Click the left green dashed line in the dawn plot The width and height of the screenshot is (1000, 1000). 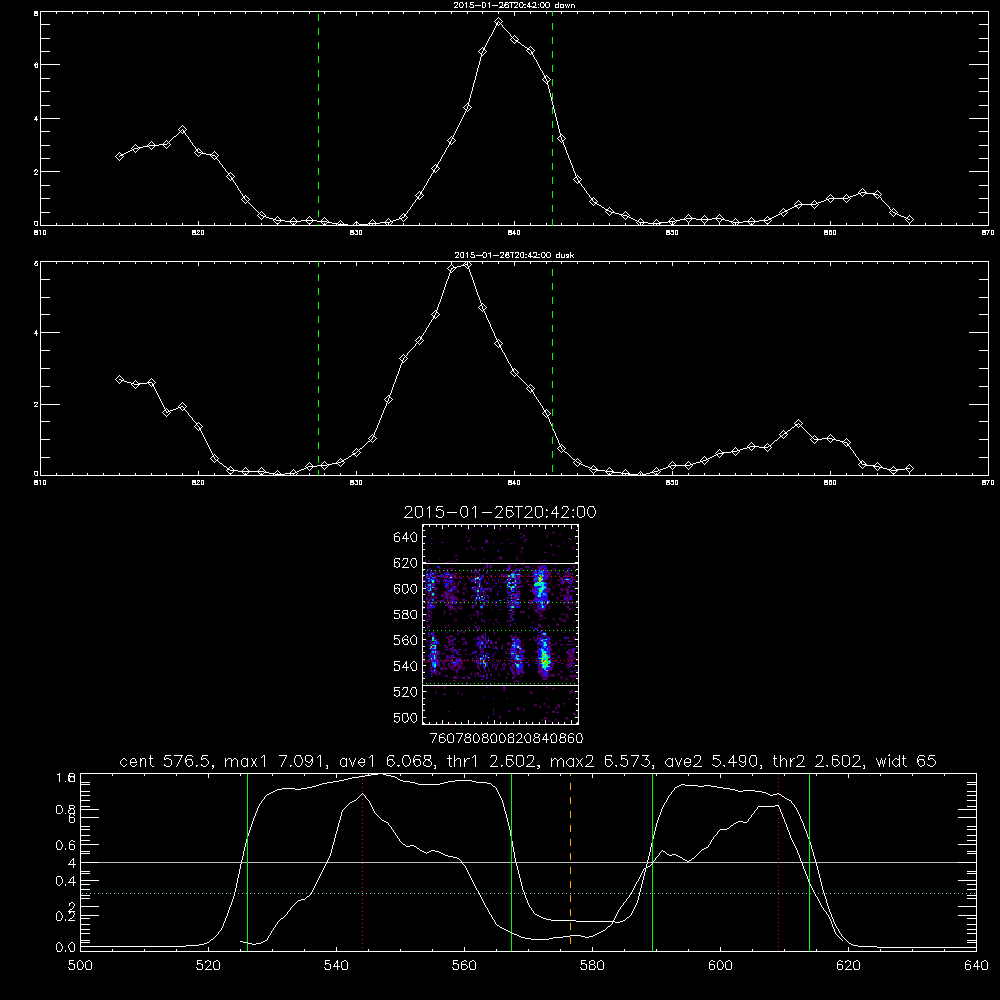coord(318,119)
